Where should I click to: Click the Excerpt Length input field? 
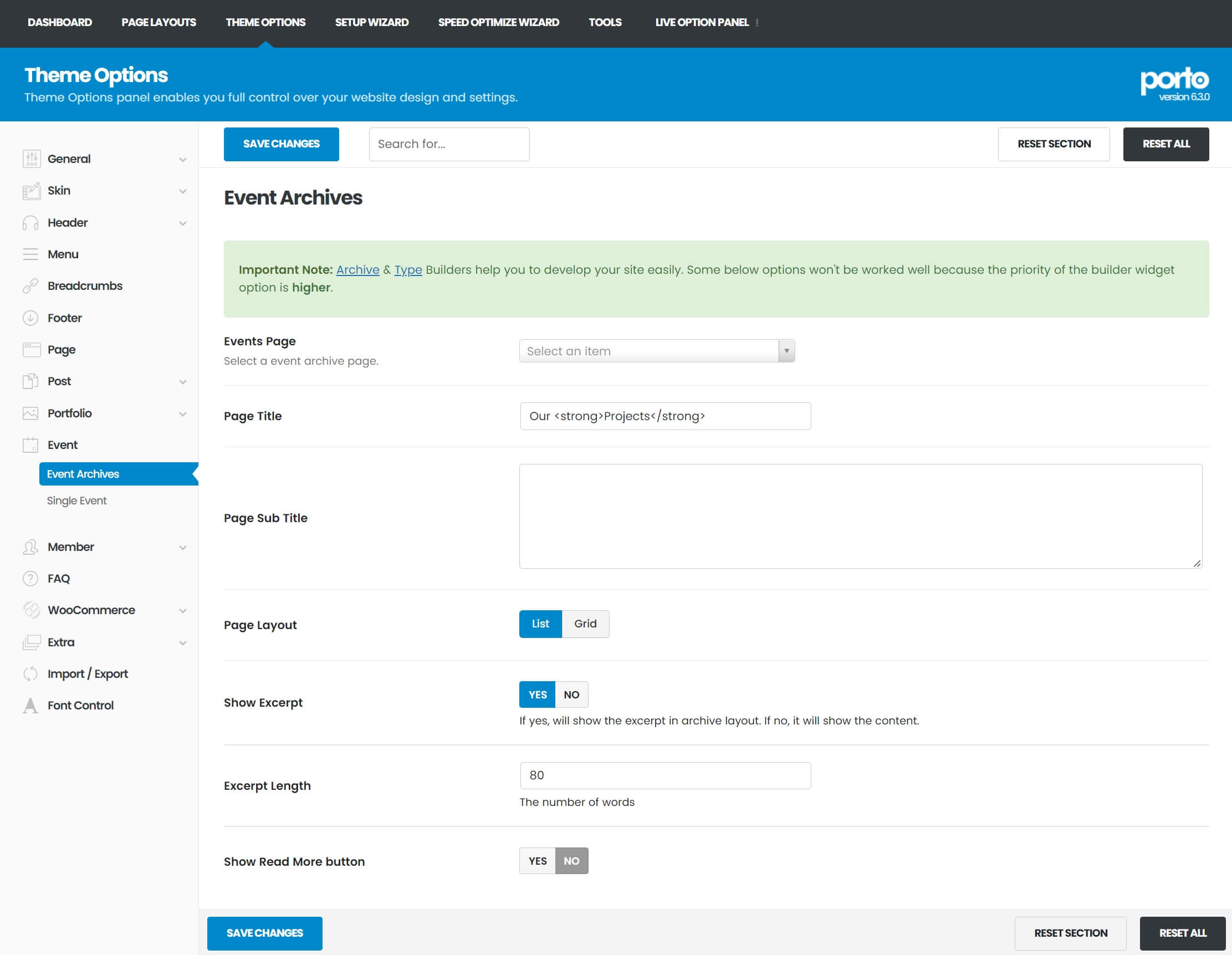coord(665,775)
